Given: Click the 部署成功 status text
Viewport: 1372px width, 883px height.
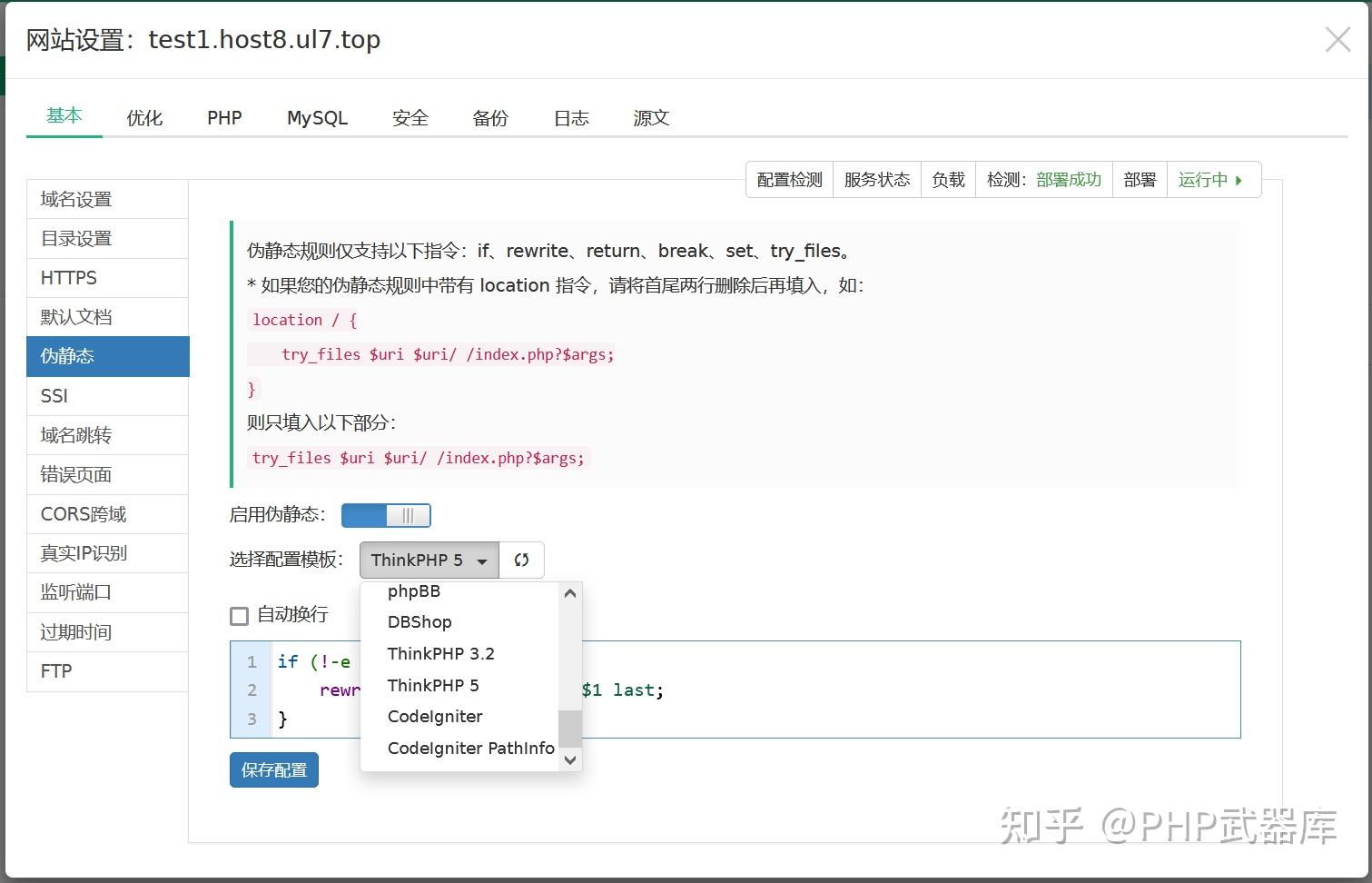Looking at the screenshot, I should [1068, 179].
